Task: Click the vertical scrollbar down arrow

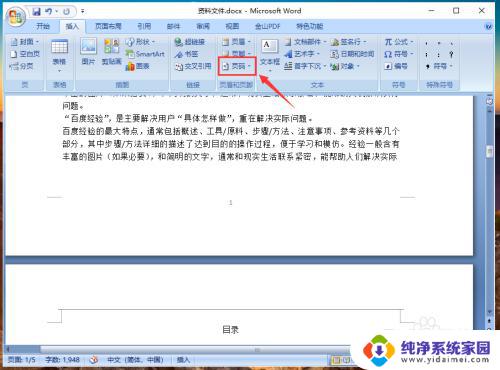Action: click(489, 312)
